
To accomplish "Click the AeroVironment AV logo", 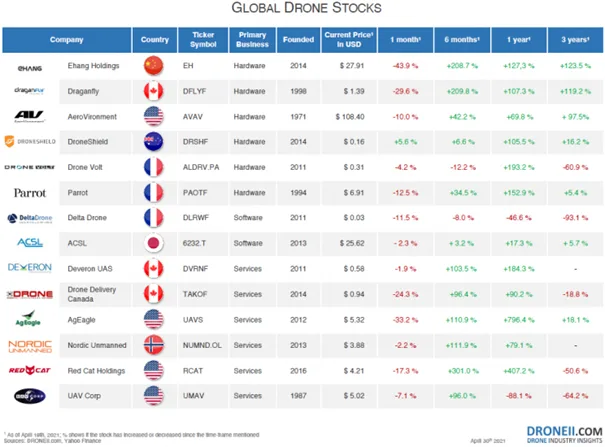I will coord(27,116).
